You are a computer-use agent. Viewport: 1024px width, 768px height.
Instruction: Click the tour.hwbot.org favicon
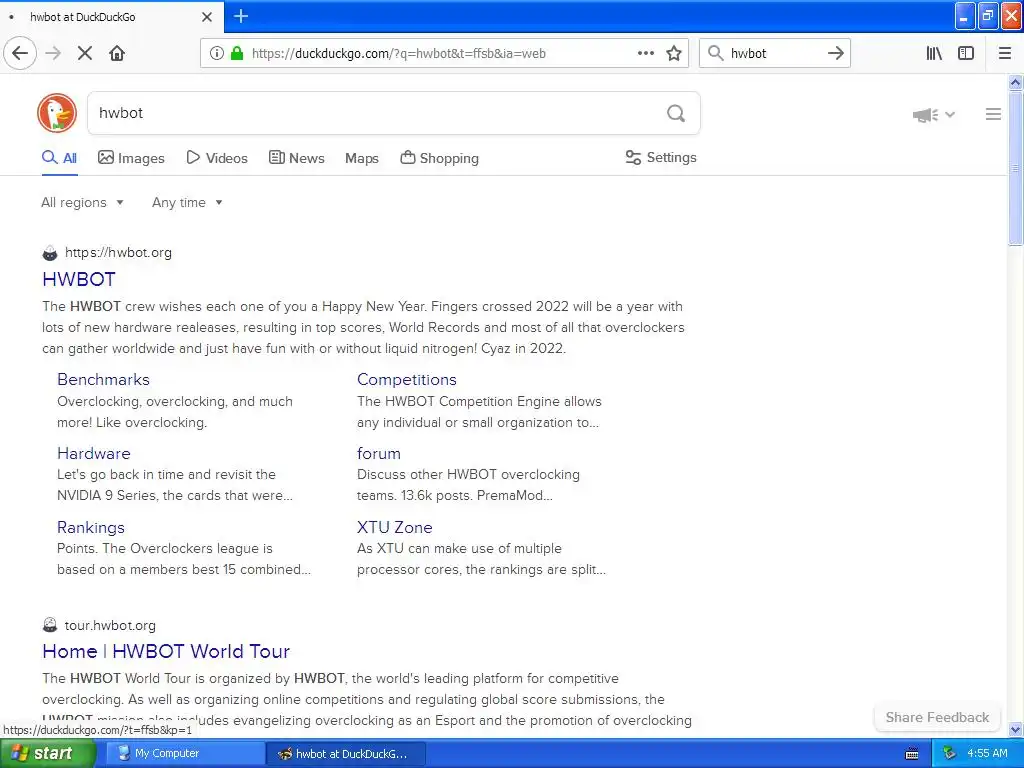(x=50, y=625)
